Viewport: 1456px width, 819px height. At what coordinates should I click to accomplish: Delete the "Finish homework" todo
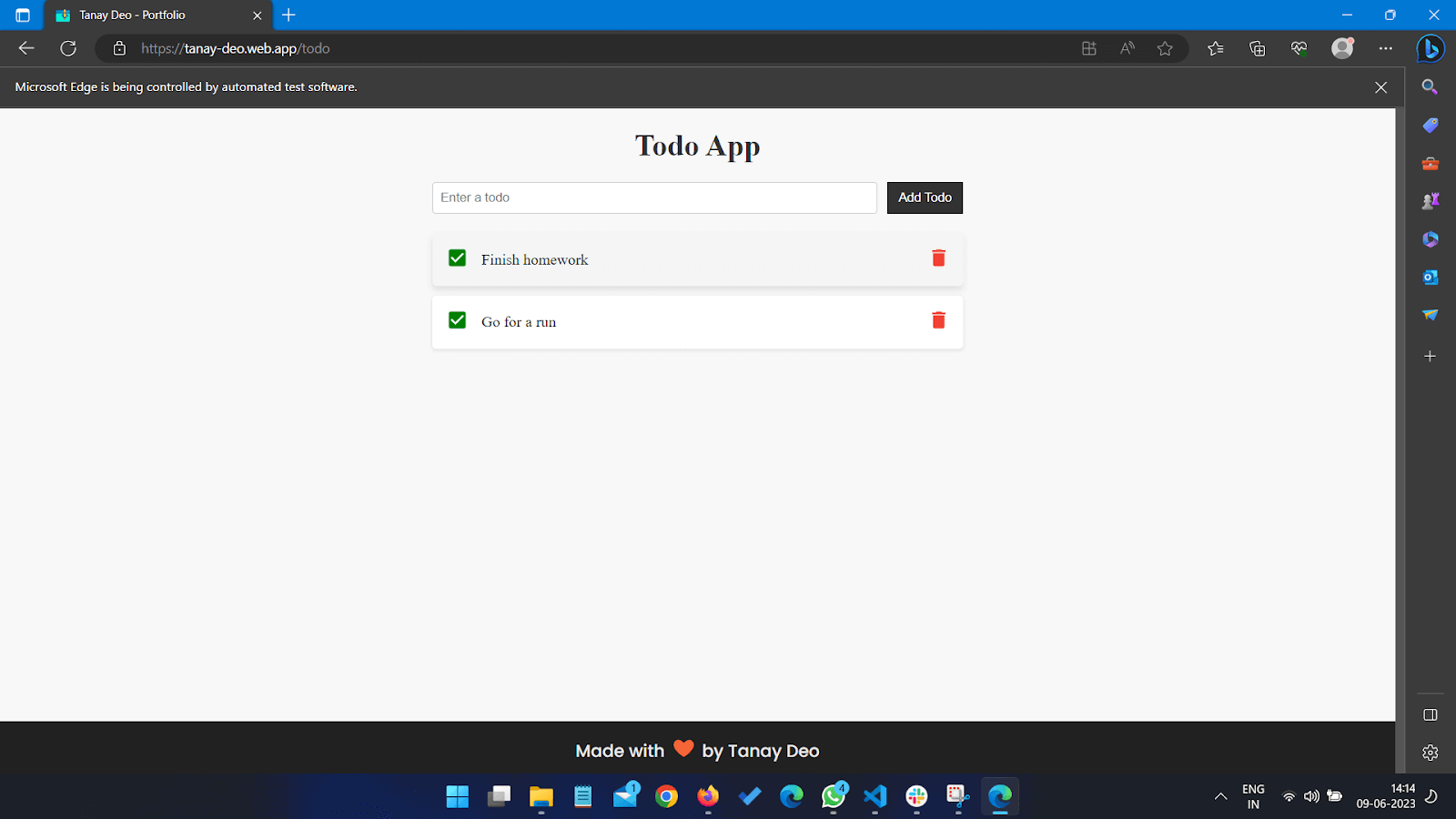tap(937, 258)
